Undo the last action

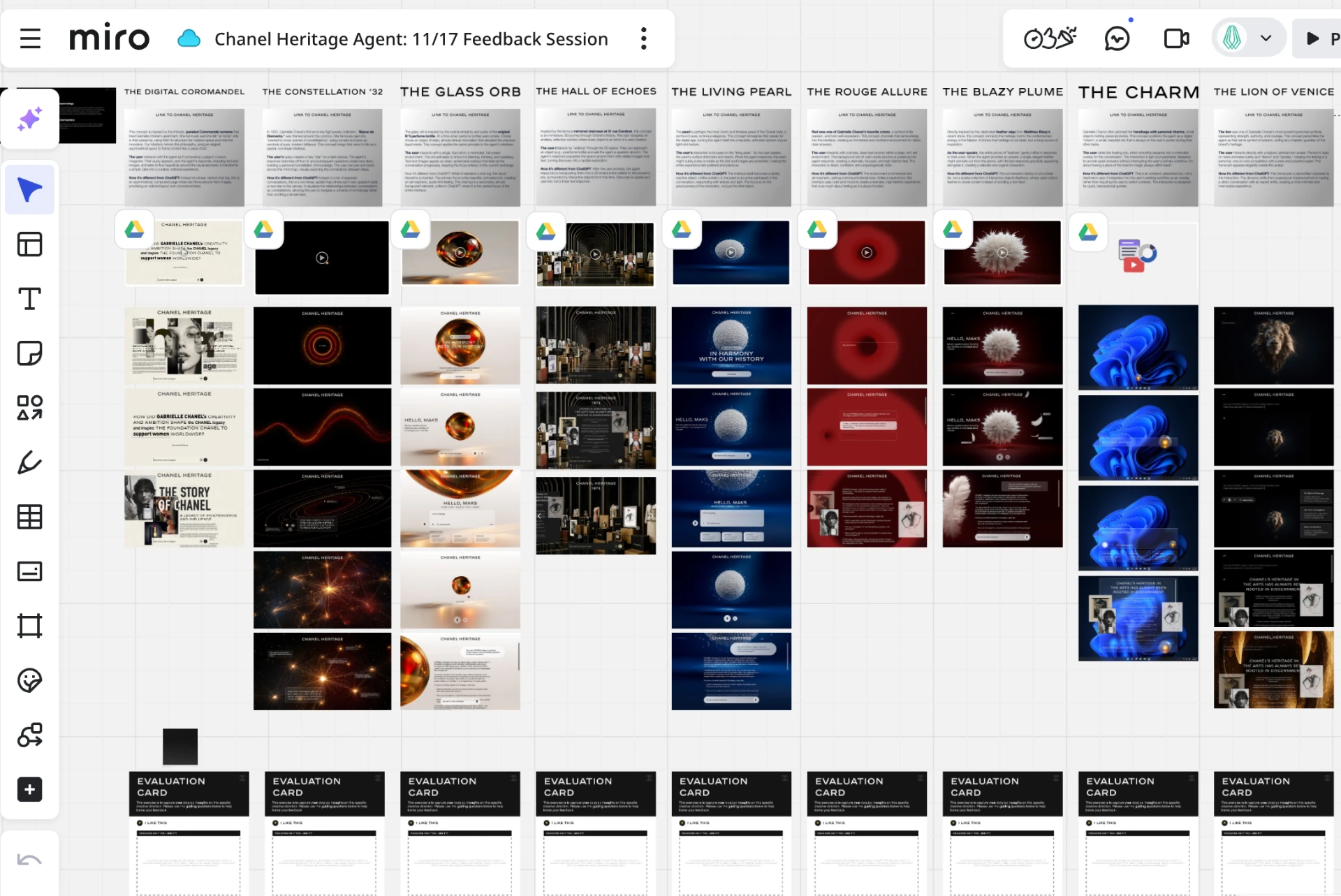point(29,860)
